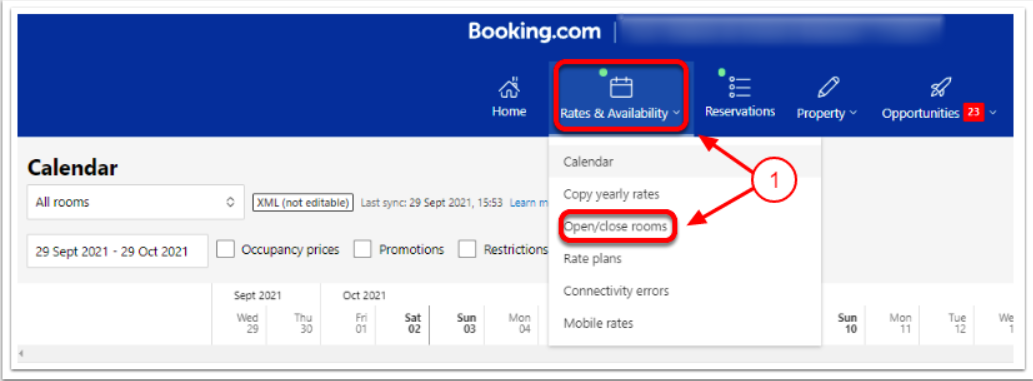Click the Booking.com logo
This screenshot has height=381, width=1033.
point(534,31)
